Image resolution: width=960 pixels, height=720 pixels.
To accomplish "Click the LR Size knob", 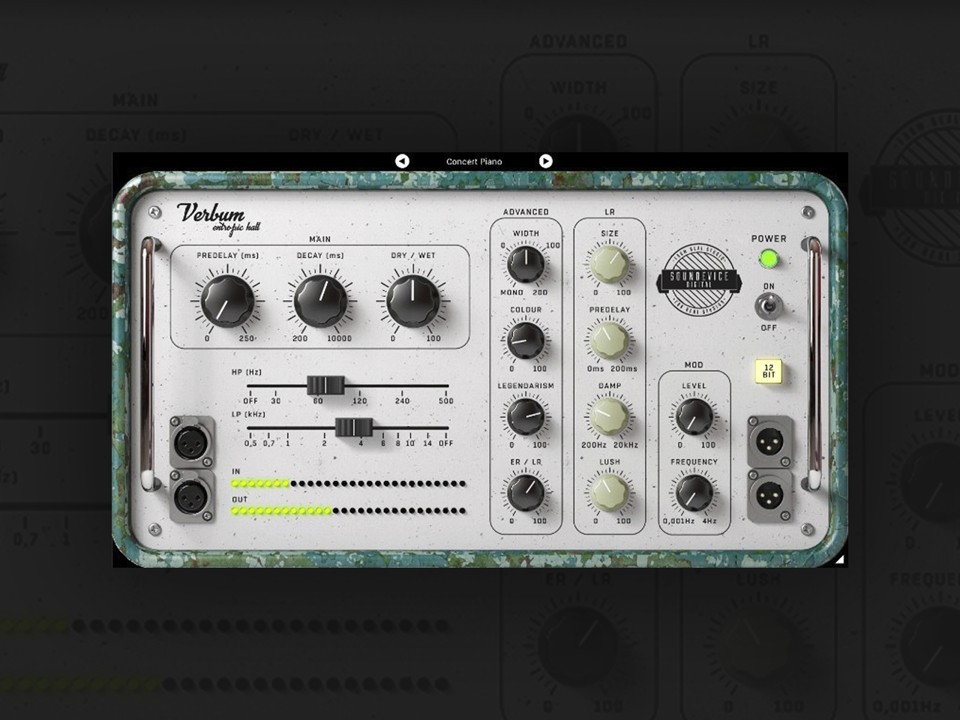I will [610, 264].
